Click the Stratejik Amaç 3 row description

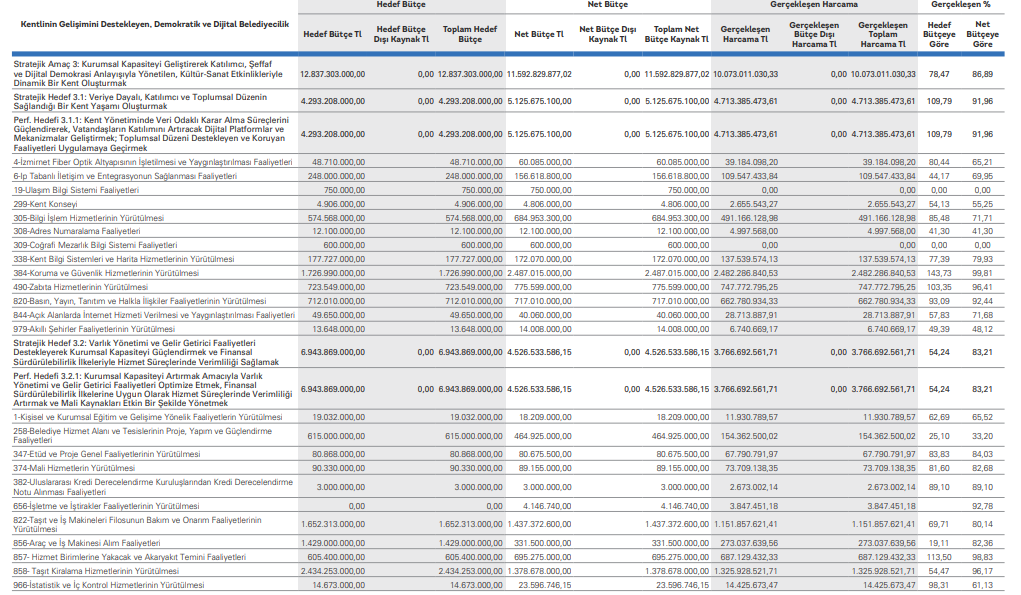pyautogui.click(x=149, y=74)
